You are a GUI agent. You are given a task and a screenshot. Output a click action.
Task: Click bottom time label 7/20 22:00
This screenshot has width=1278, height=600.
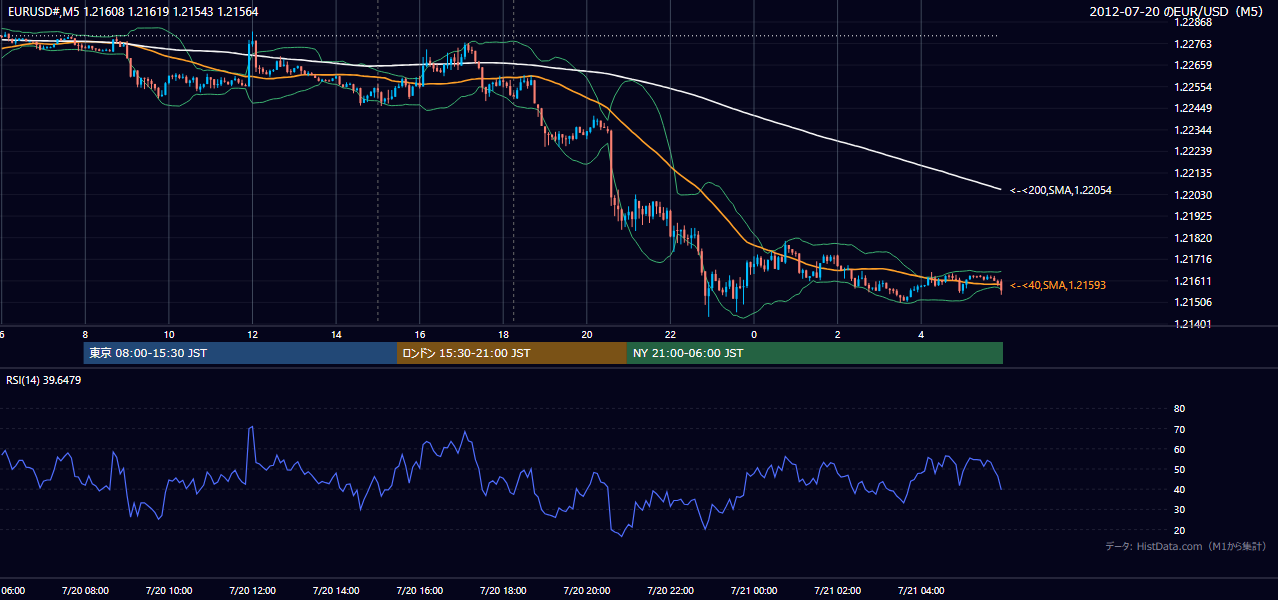pos(671,591)
